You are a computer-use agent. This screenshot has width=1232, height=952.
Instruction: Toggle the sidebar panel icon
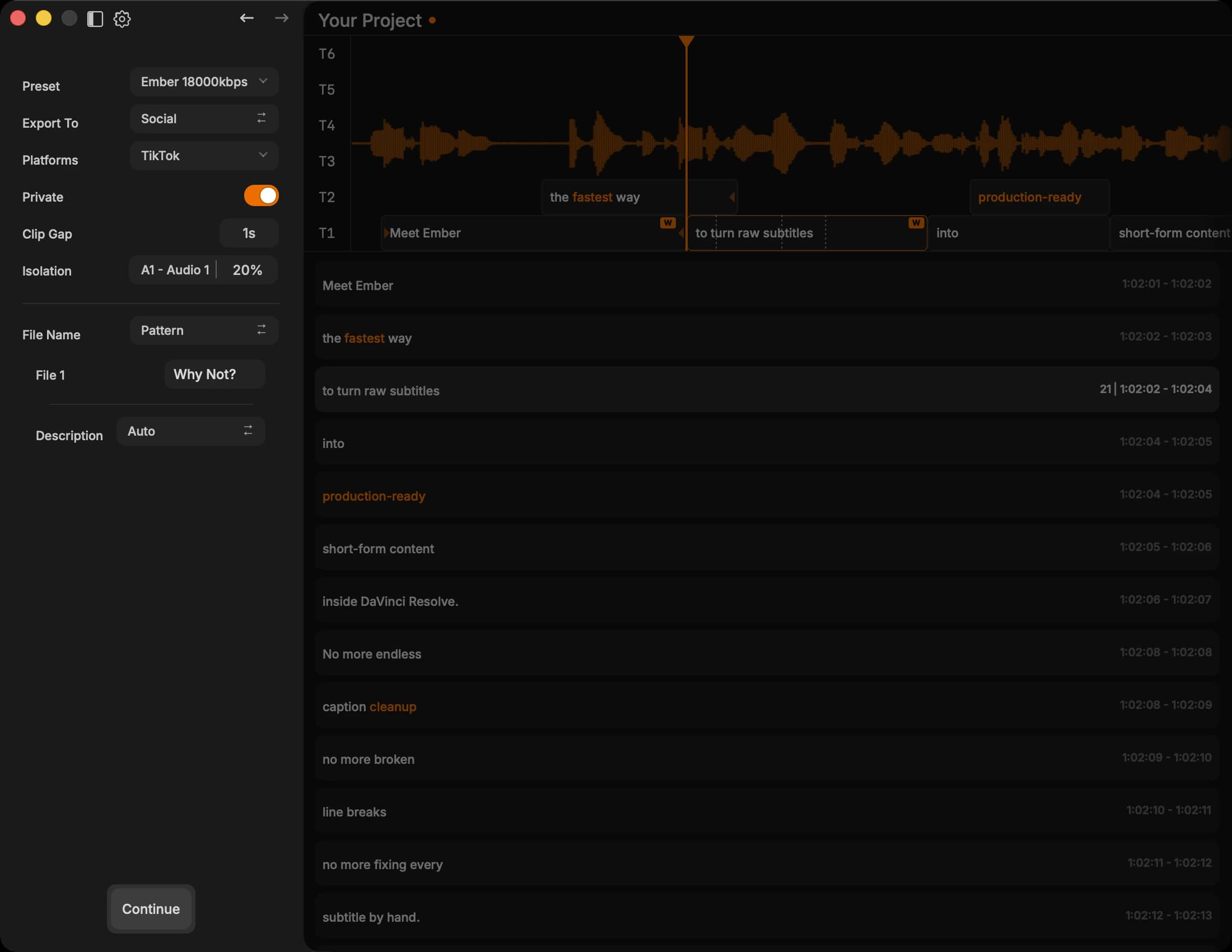click(95, 18)
